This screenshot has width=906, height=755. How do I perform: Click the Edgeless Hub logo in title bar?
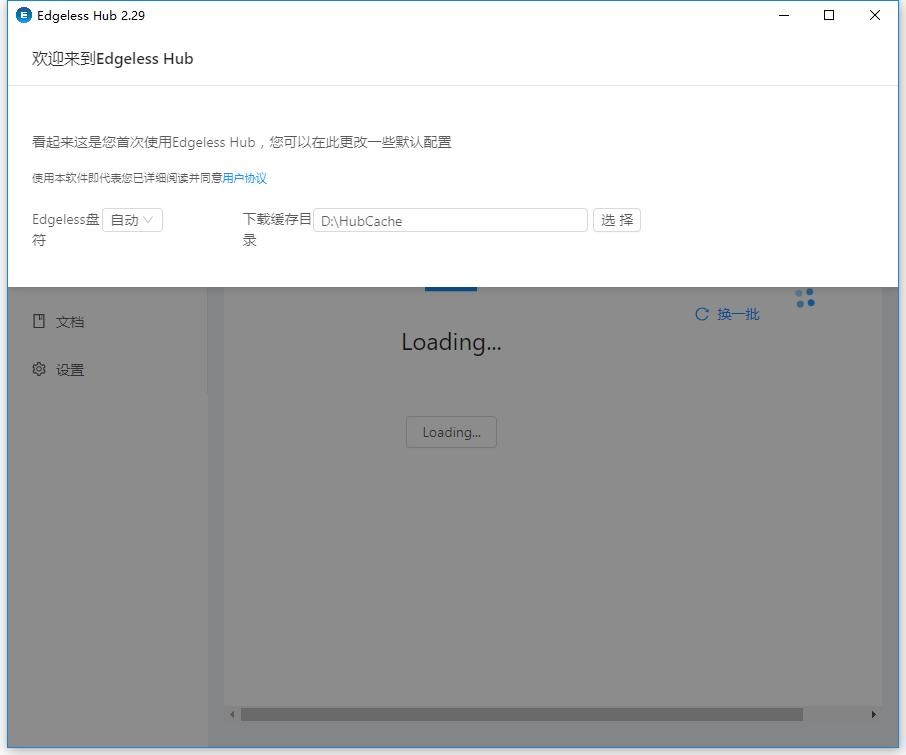click(x=24, y=15)
